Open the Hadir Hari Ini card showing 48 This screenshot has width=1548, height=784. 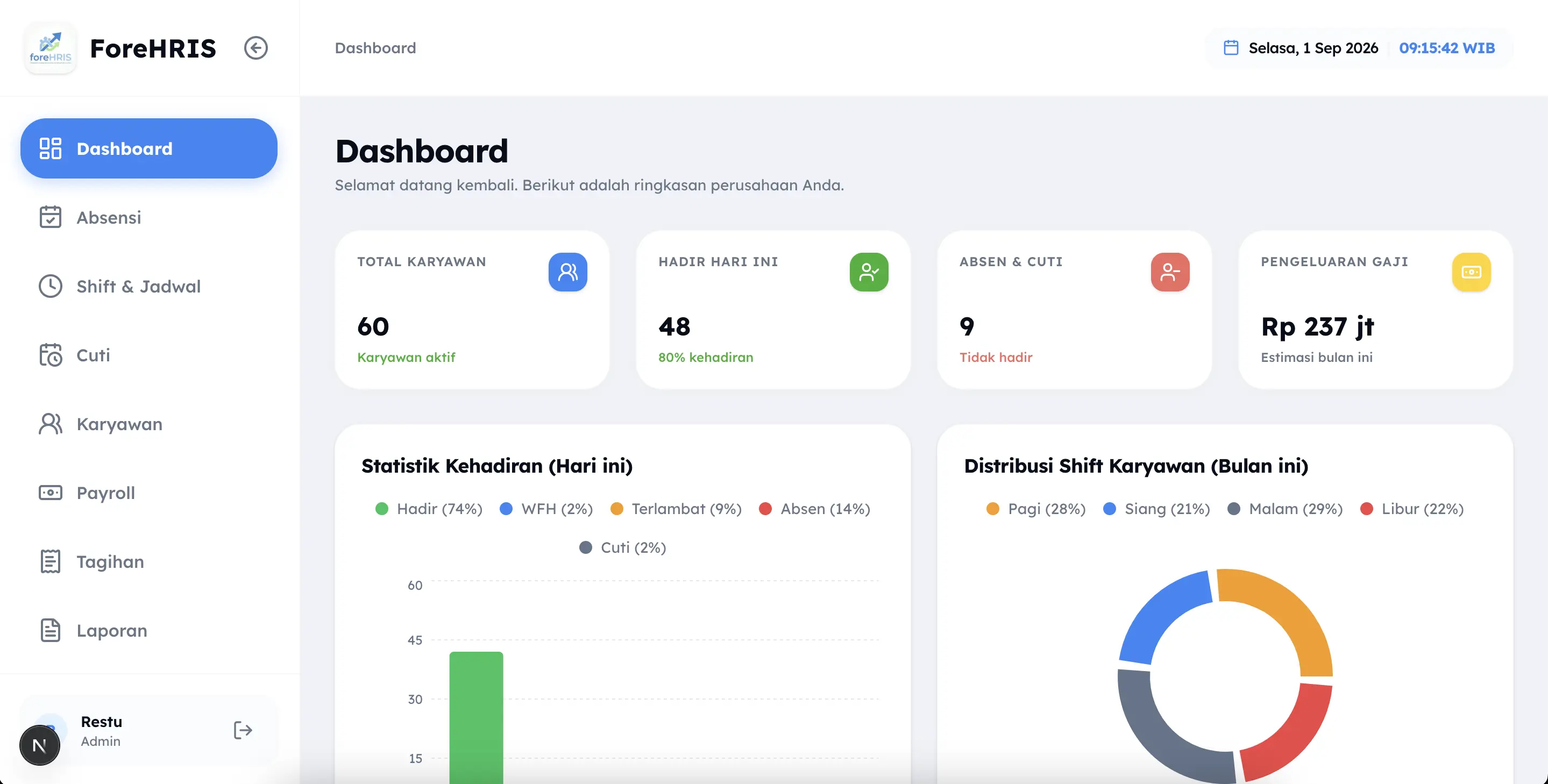click(x=773, y=310)
